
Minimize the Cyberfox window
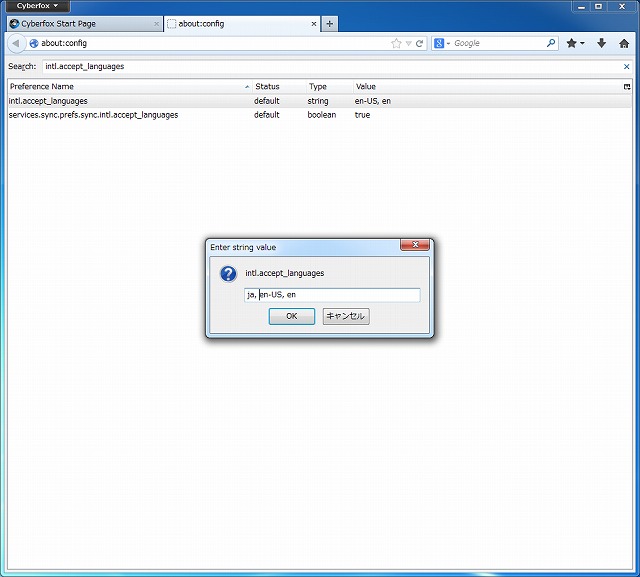pyautogui.click(x=581, y=6)
